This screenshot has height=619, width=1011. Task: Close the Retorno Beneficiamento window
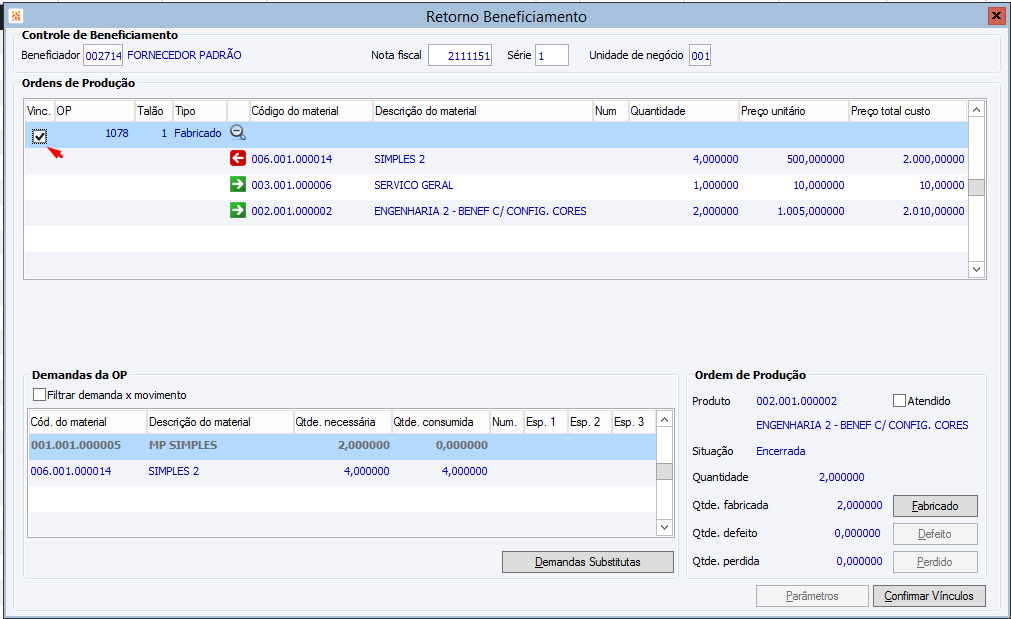[995, 16]
